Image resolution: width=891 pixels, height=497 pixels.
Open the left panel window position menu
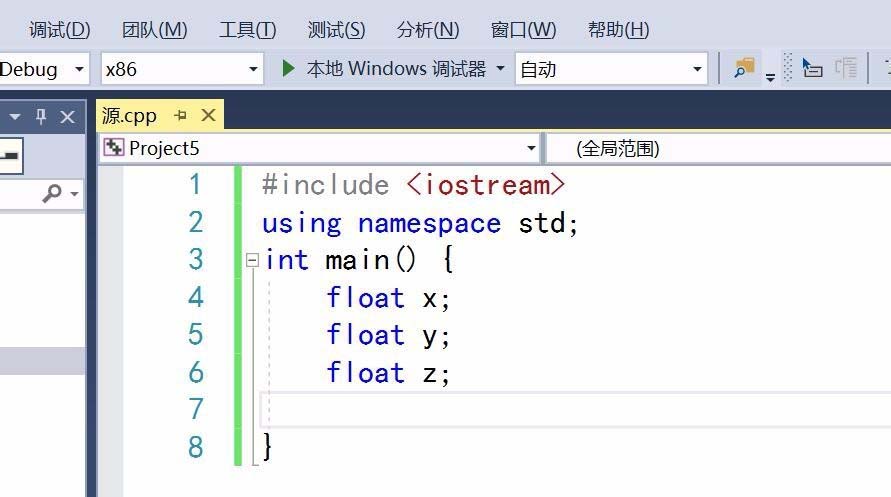click(15, 117)
